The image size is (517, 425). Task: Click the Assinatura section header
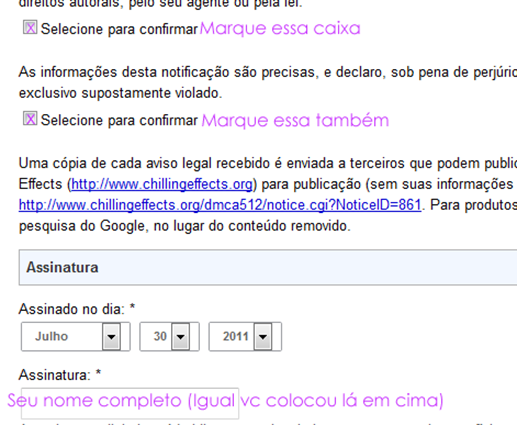tap(268, 267)
